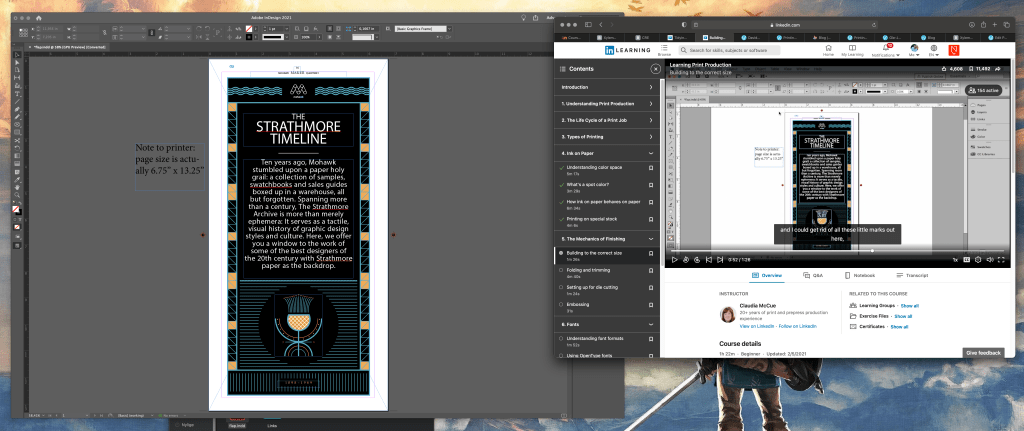Viewport: 1024px width, 431px height.
Task: Bookmark the 'Embossing' lesson
Action: 651,307
